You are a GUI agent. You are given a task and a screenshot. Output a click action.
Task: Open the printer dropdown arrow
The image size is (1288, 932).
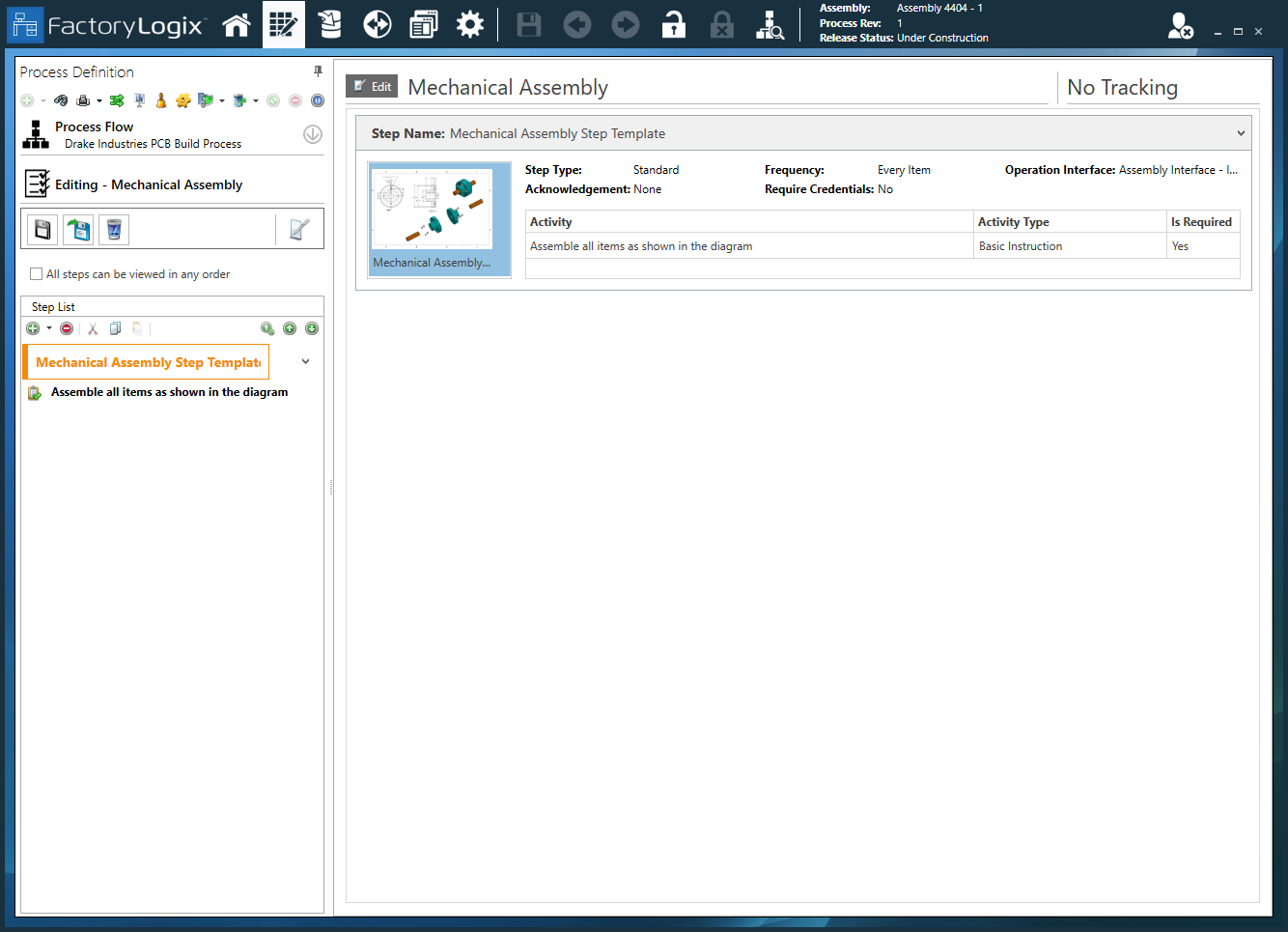[99, 100]
